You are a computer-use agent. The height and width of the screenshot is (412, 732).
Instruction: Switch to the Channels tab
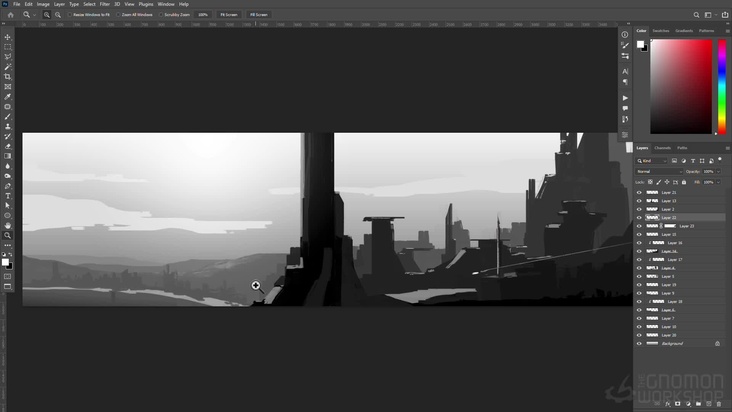pos(662,148)
